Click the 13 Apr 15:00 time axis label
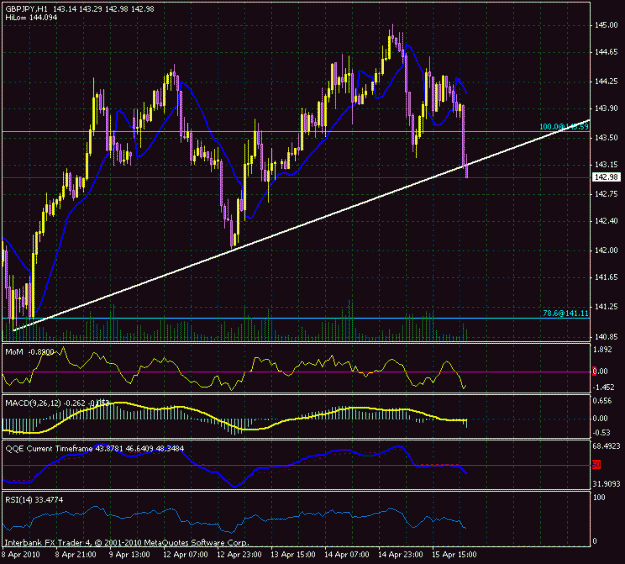625x564 pixels. 293,554
